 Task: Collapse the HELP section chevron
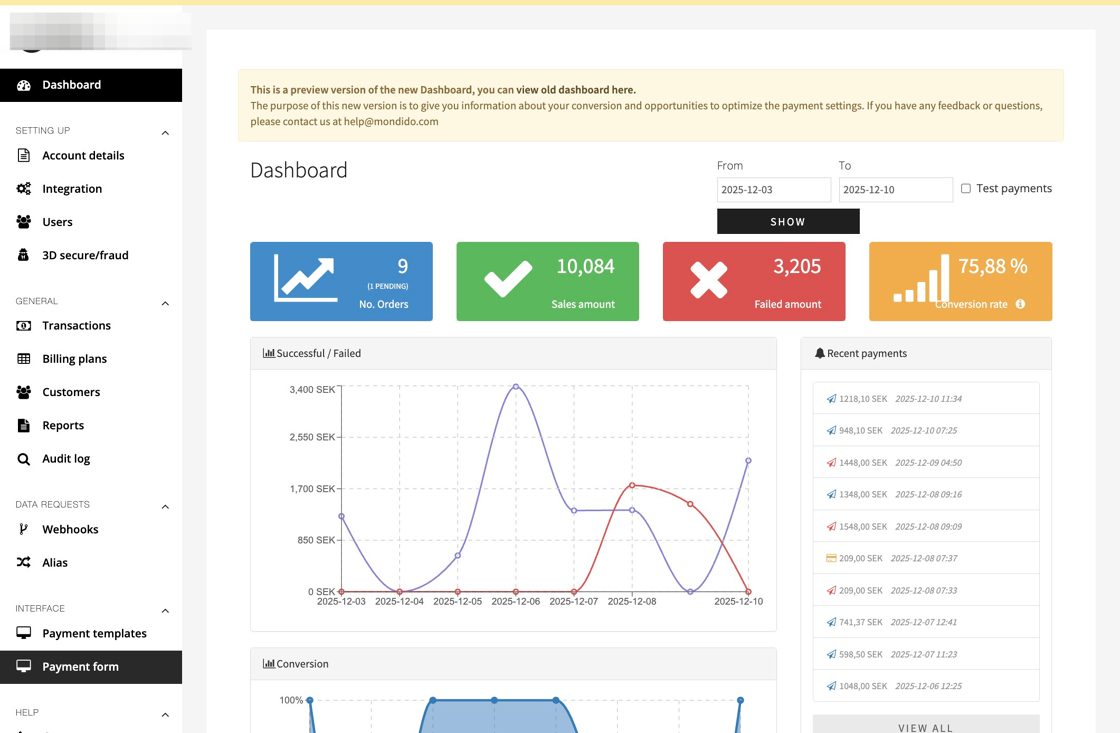(165, 715)
